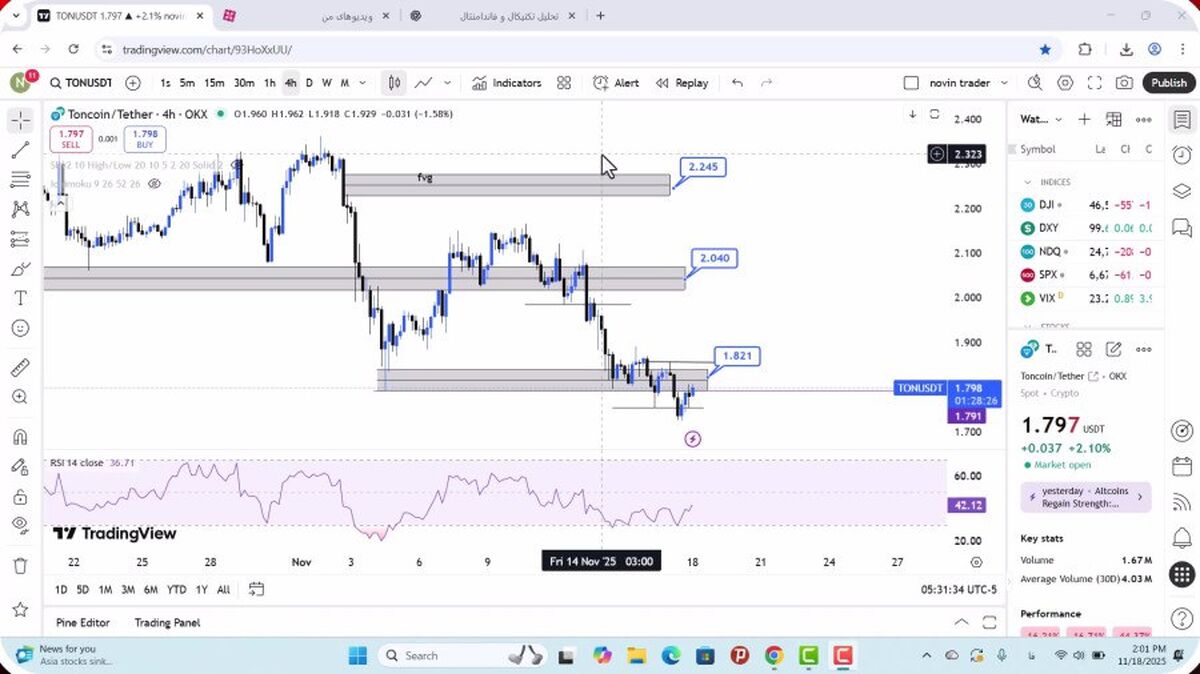Open the TONUSDT symbol search field

click(80, 83)
